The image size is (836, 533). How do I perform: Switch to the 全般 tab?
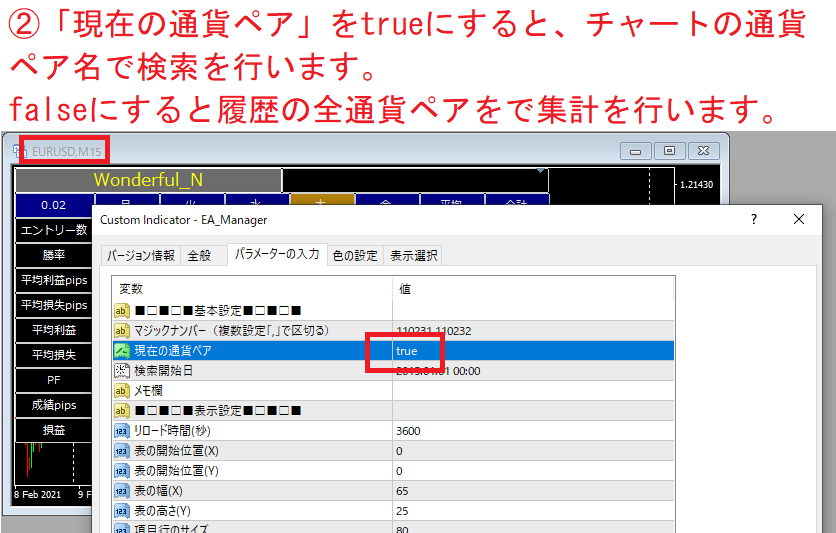[x=199, y=256]
